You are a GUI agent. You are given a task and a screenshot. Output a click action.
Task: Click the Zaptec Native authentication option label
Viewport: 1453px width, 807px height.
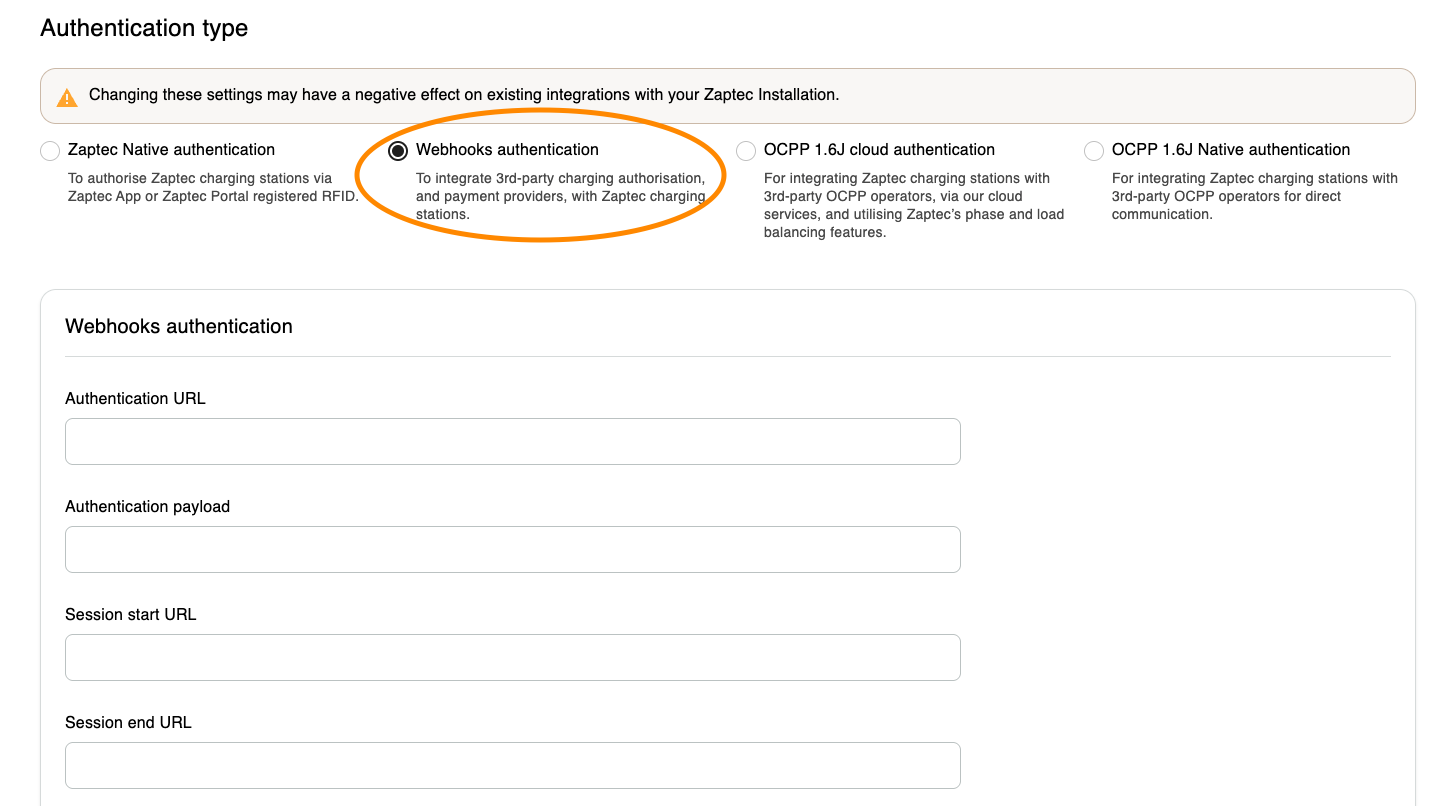click(x=171, y=150)
